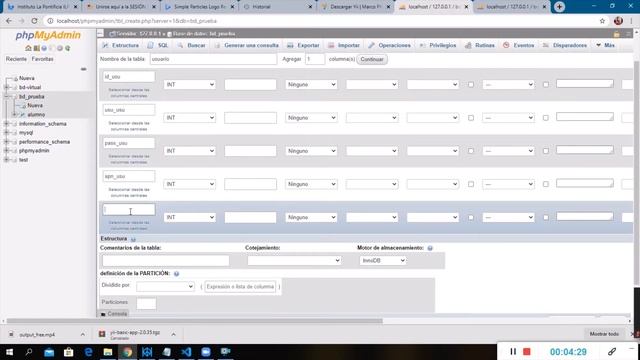Open the Operaciones tab

390,45
